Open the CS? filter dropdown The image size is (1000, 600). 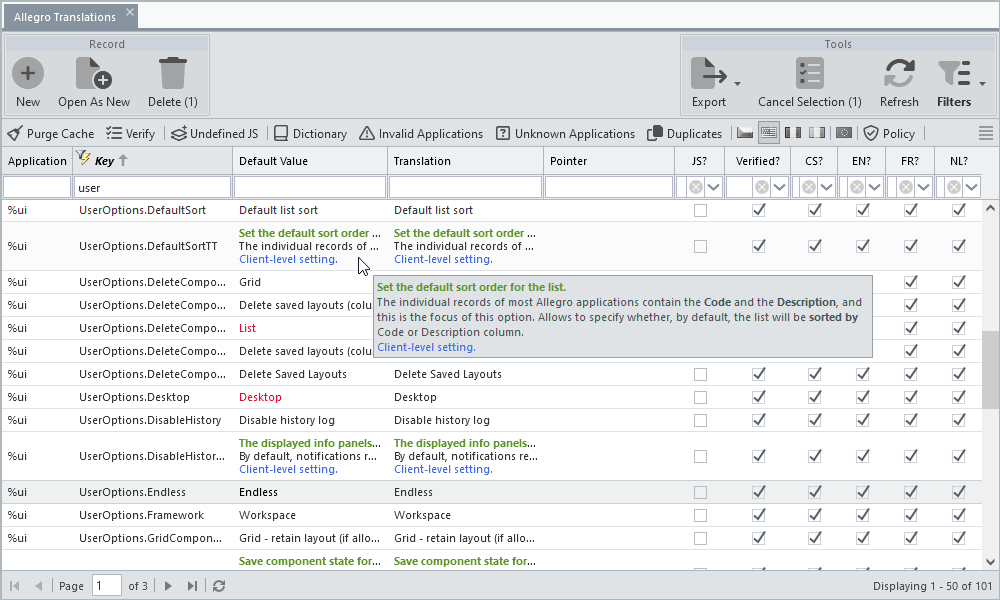827,187
